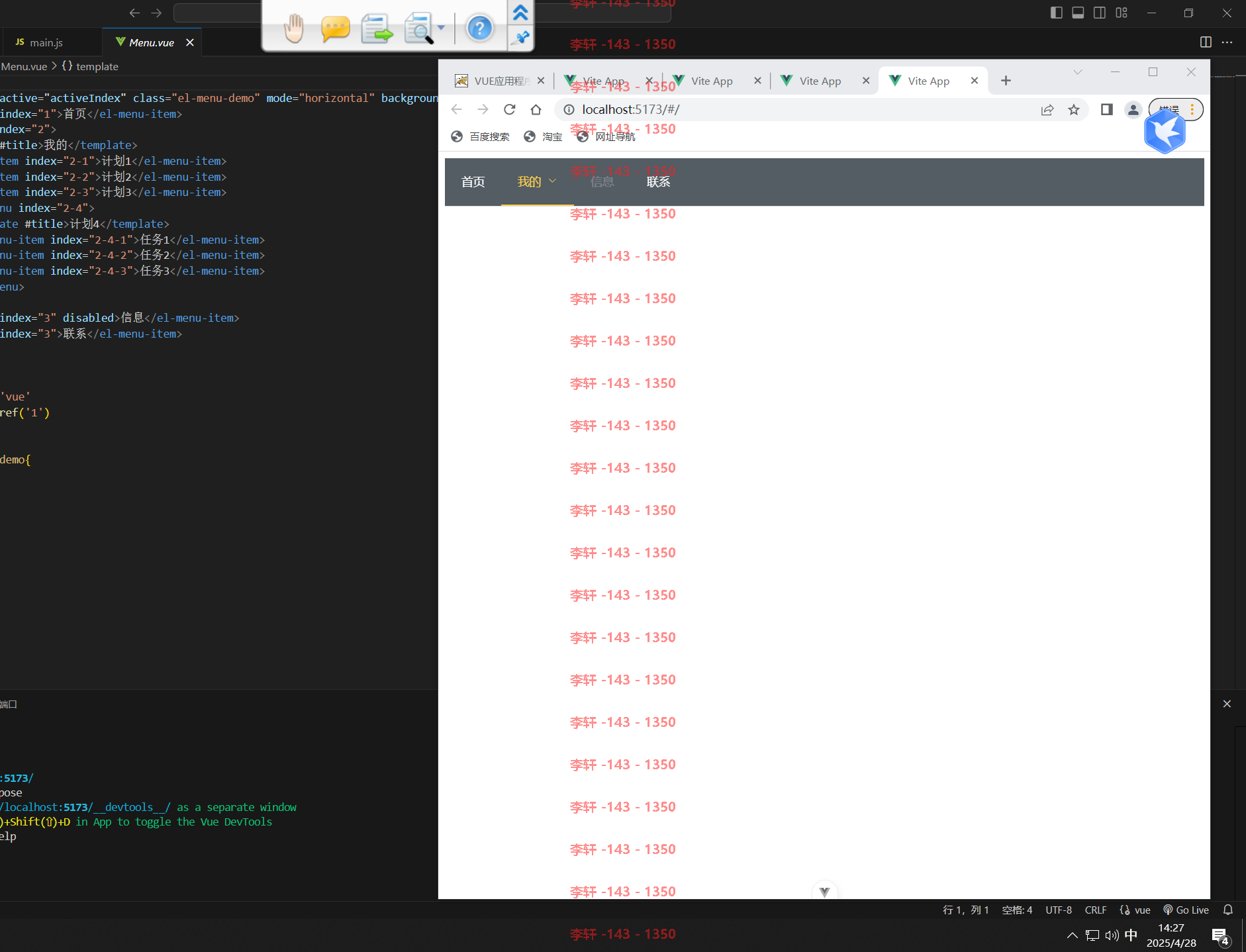Expand the 我的 submenu
The width and height of the screenshot is (1246, 952).
[x=537, y=182]
